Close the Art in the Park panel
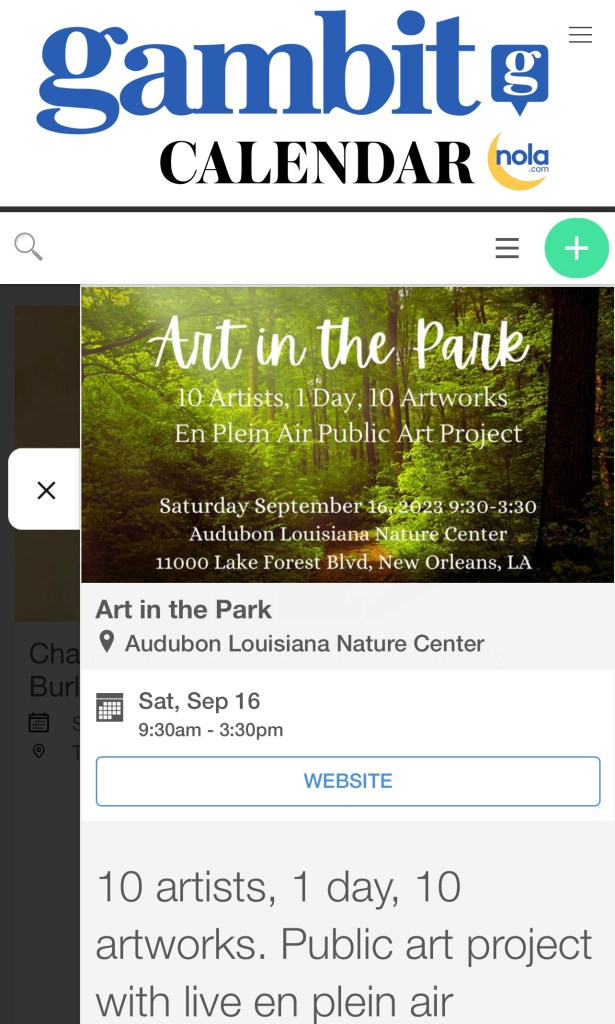615x1024 pixels. [46, 490]
